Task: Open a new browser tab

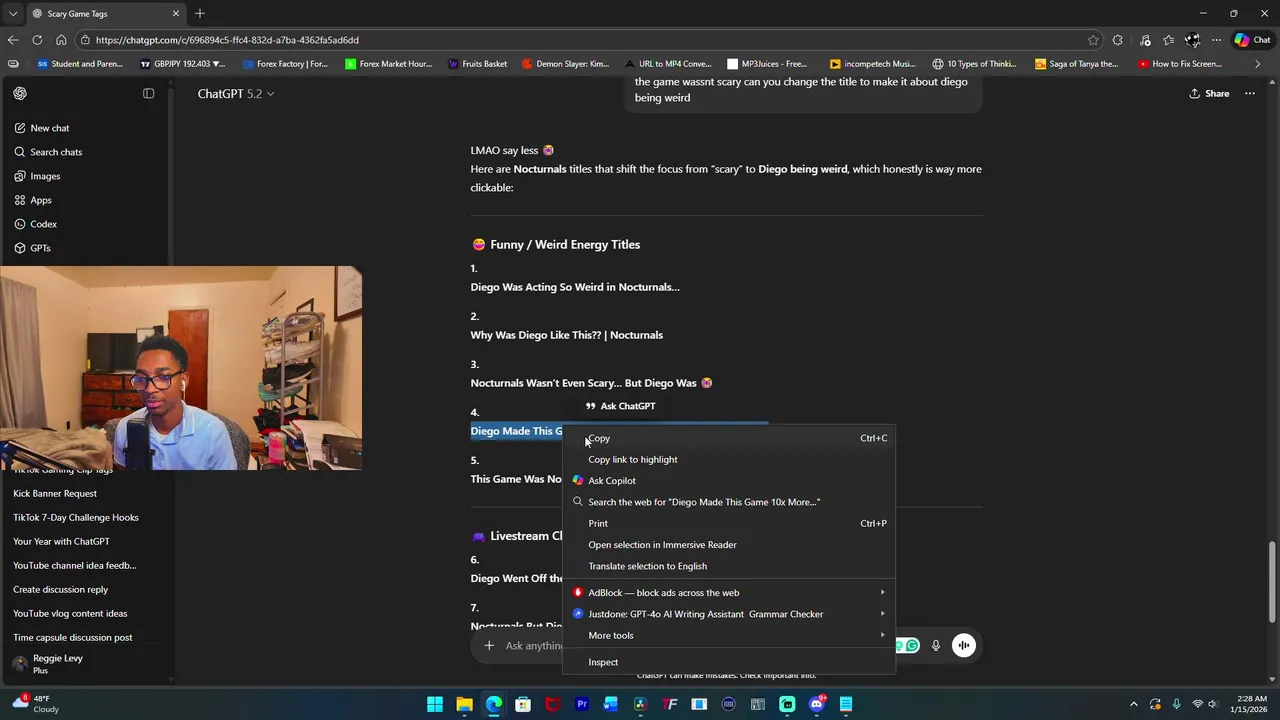Action: point(200,13)
